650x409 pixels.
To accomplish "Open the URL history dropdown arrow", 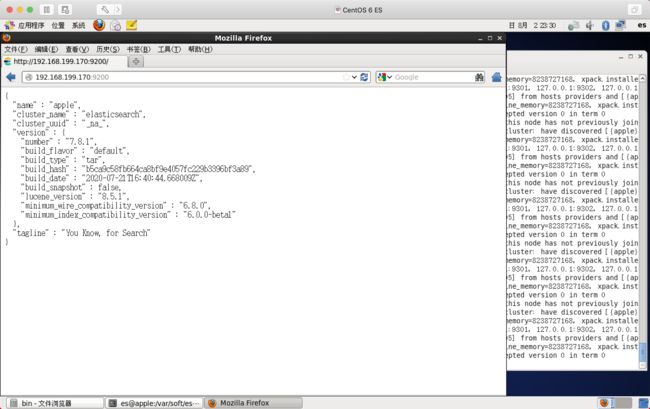I will [x=354, y=77].
